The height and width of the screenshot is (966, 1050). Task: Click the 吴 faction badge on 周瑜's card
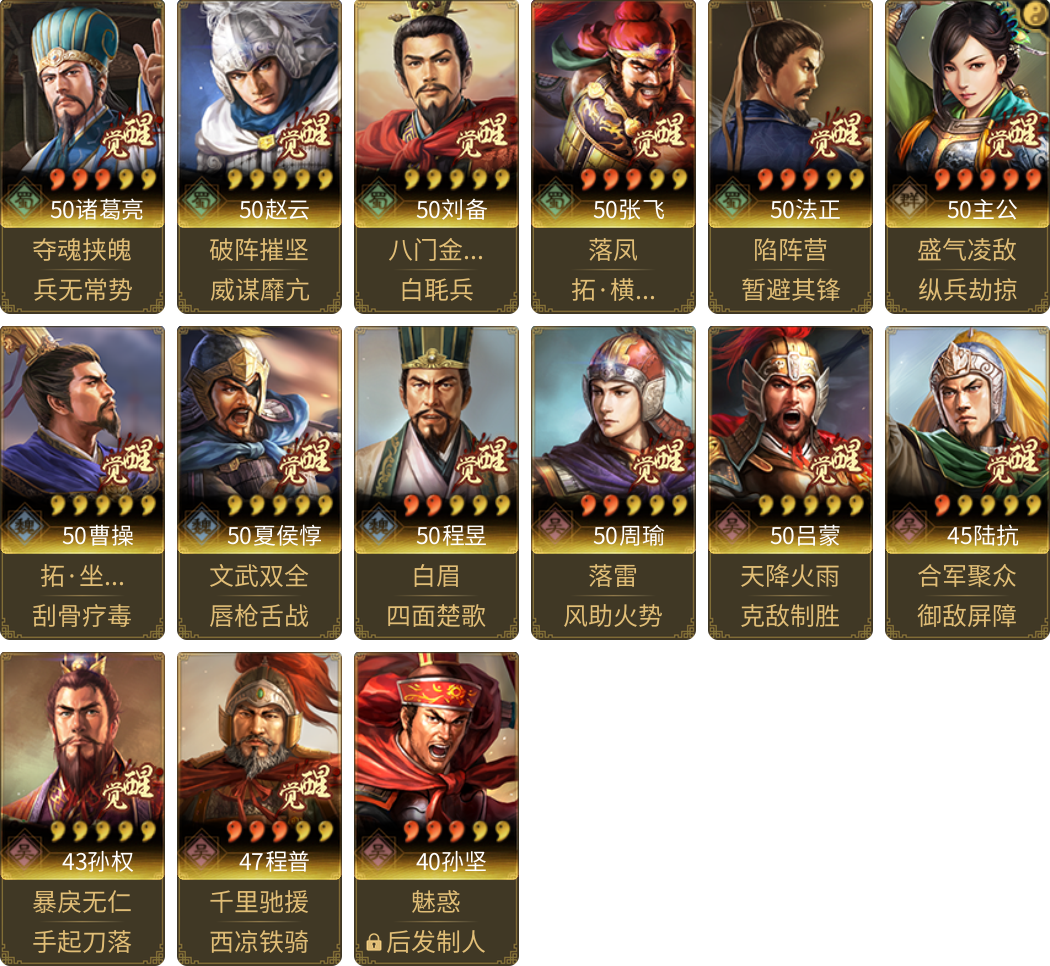pos(554,526)
